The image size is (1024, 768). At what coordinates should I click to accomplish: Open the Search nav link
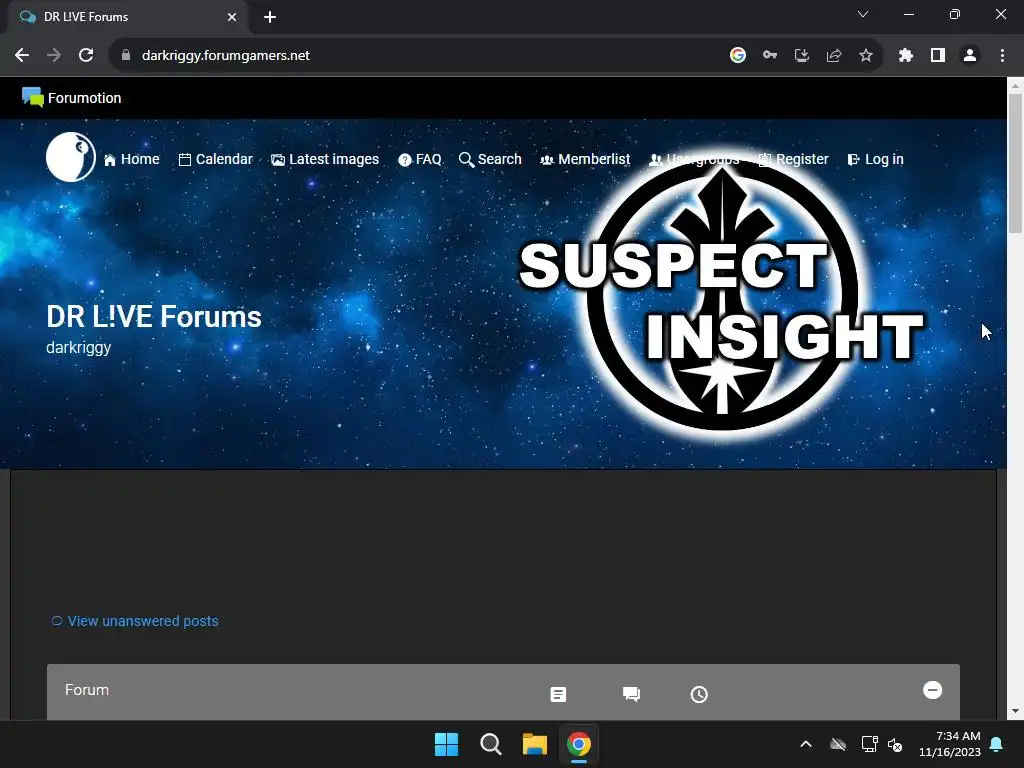[490, 159]
